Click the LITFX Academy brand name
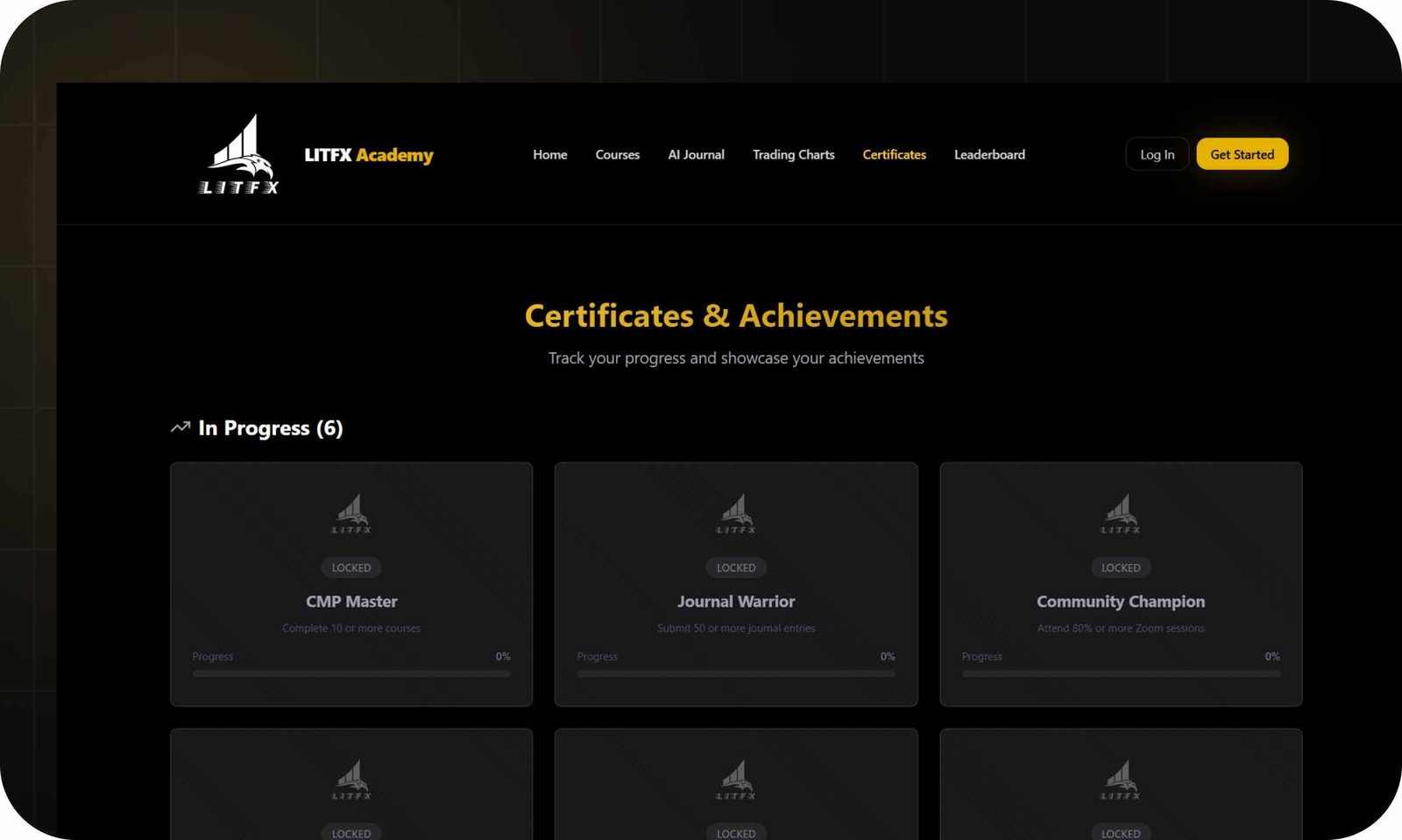The image size is (1402, 840). click(x=369, y=155)
